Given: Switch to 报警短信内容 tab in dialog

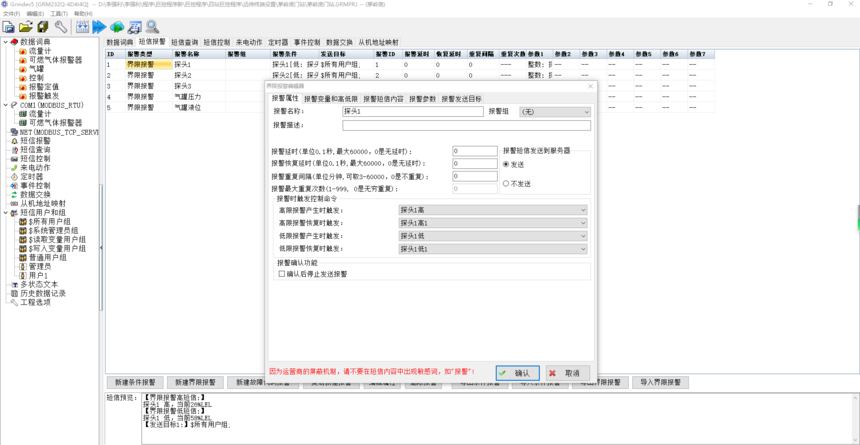Looking at the screenshot, I should point(383,99).
